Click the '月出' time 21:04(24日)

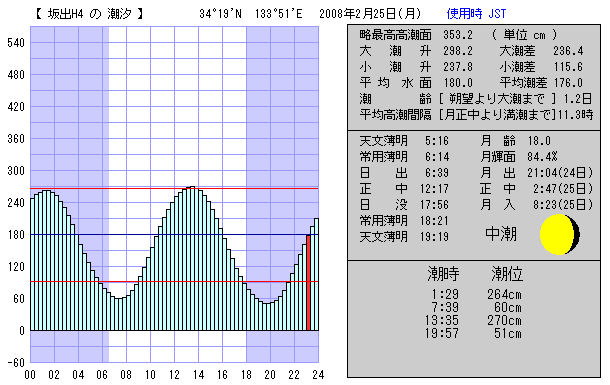560,173
